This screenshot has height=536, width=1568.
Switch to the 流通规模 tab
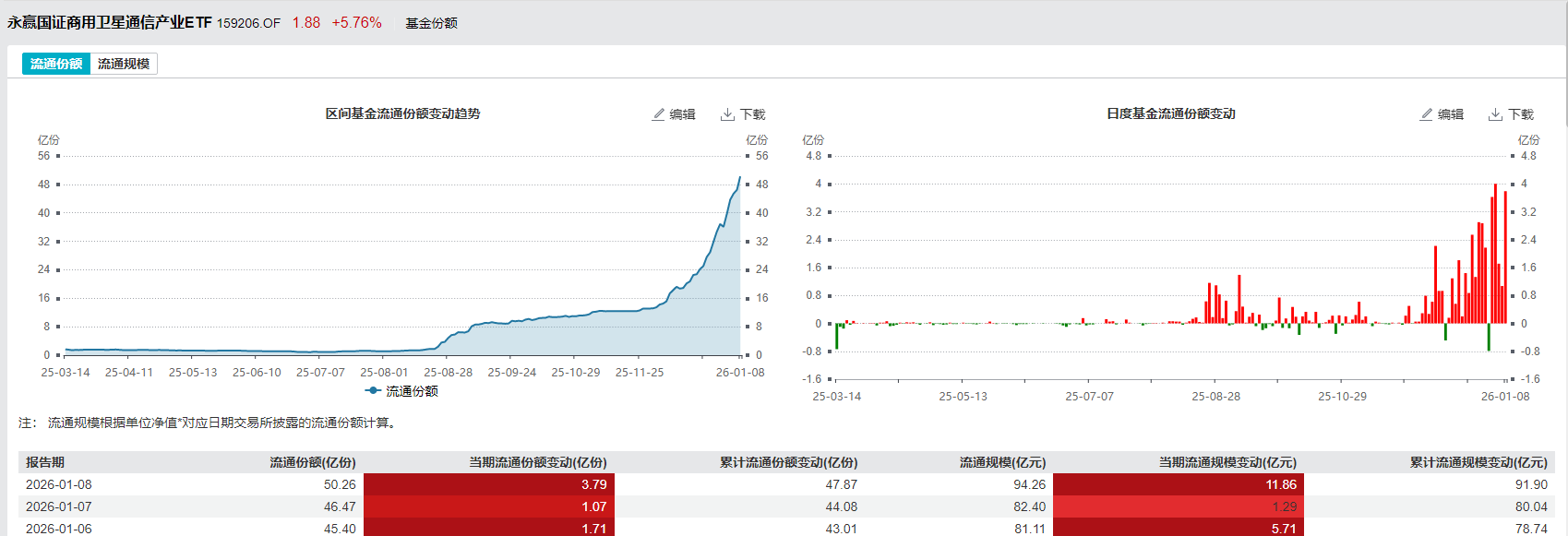(124, 64)
